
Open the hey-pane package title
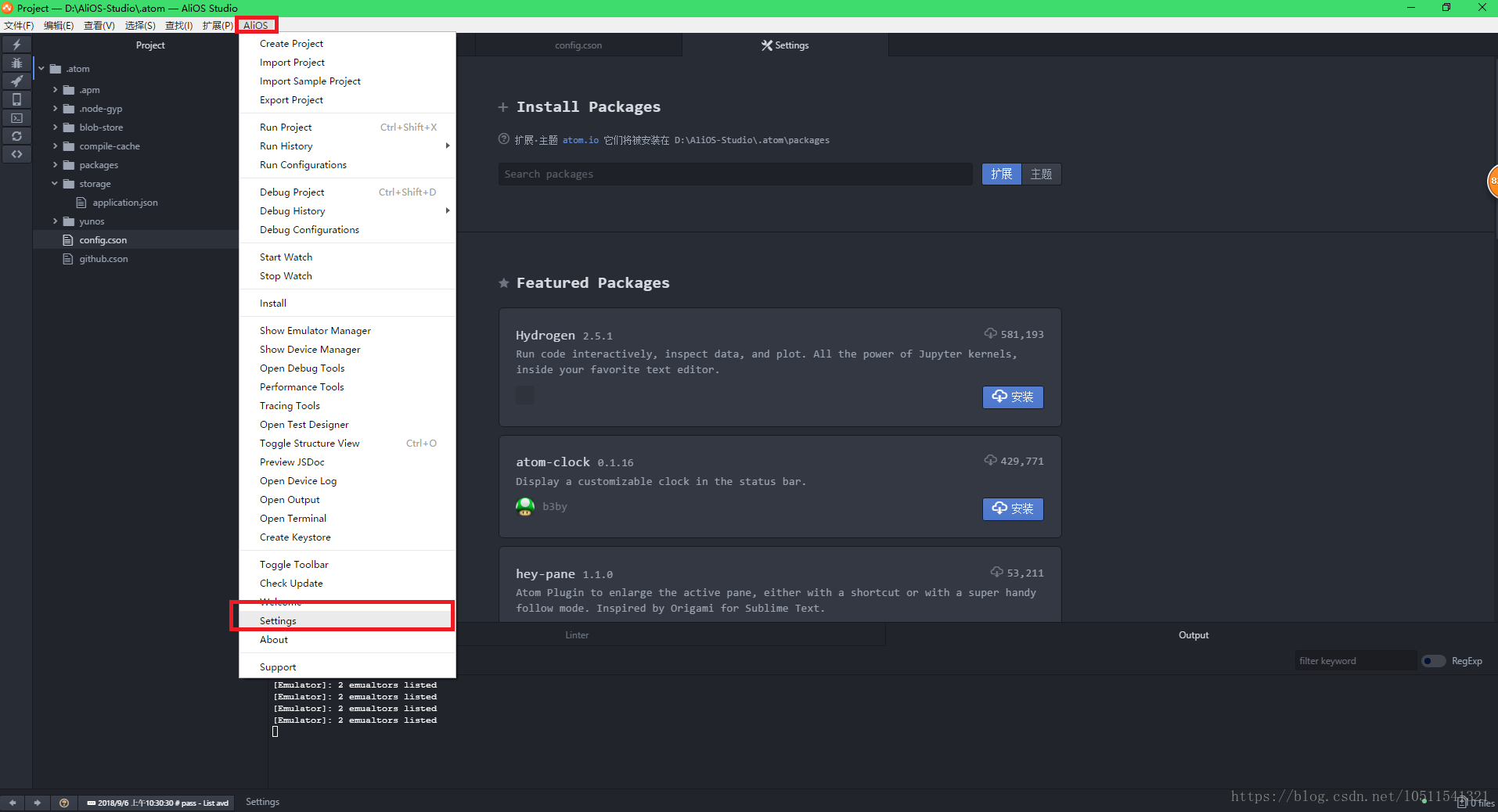pos(546,573)
